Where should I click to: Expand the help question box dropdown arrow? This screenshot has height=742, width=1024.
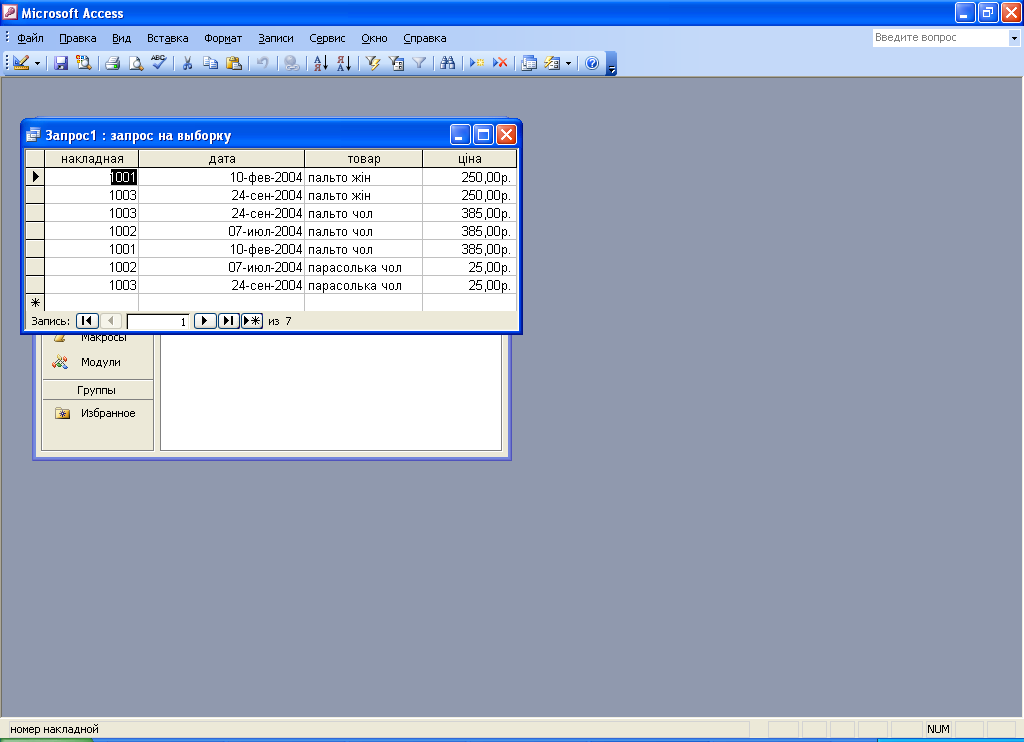(x=1014, y=38)
